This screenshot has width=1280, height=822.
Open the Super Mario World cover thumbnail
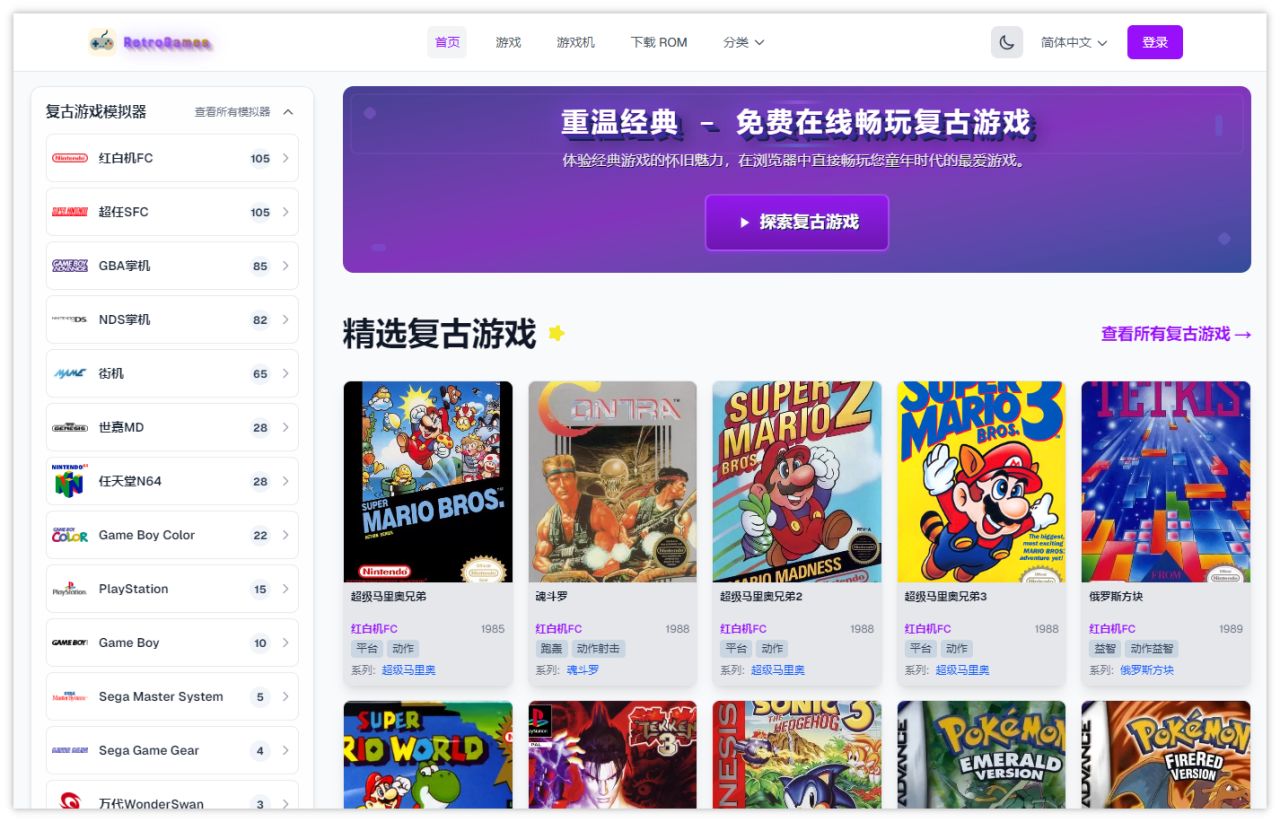pyautogui.click(x=428, y=754)
